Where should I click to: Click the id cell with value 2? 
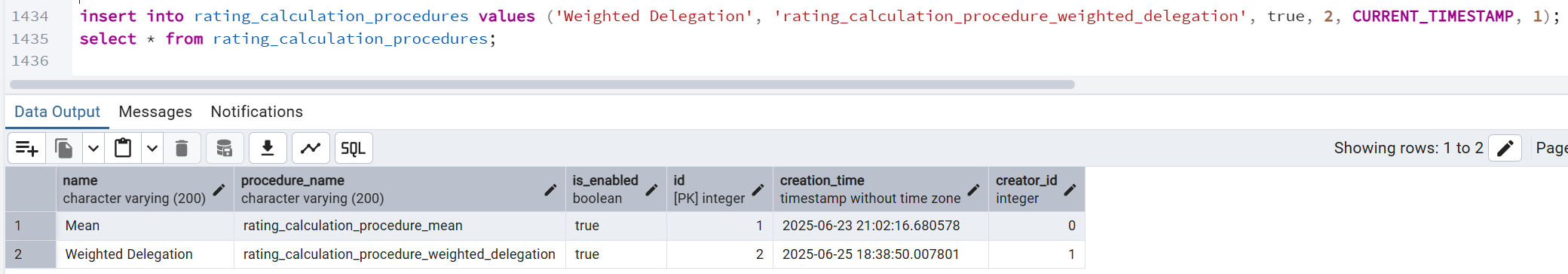pos(720,254)
